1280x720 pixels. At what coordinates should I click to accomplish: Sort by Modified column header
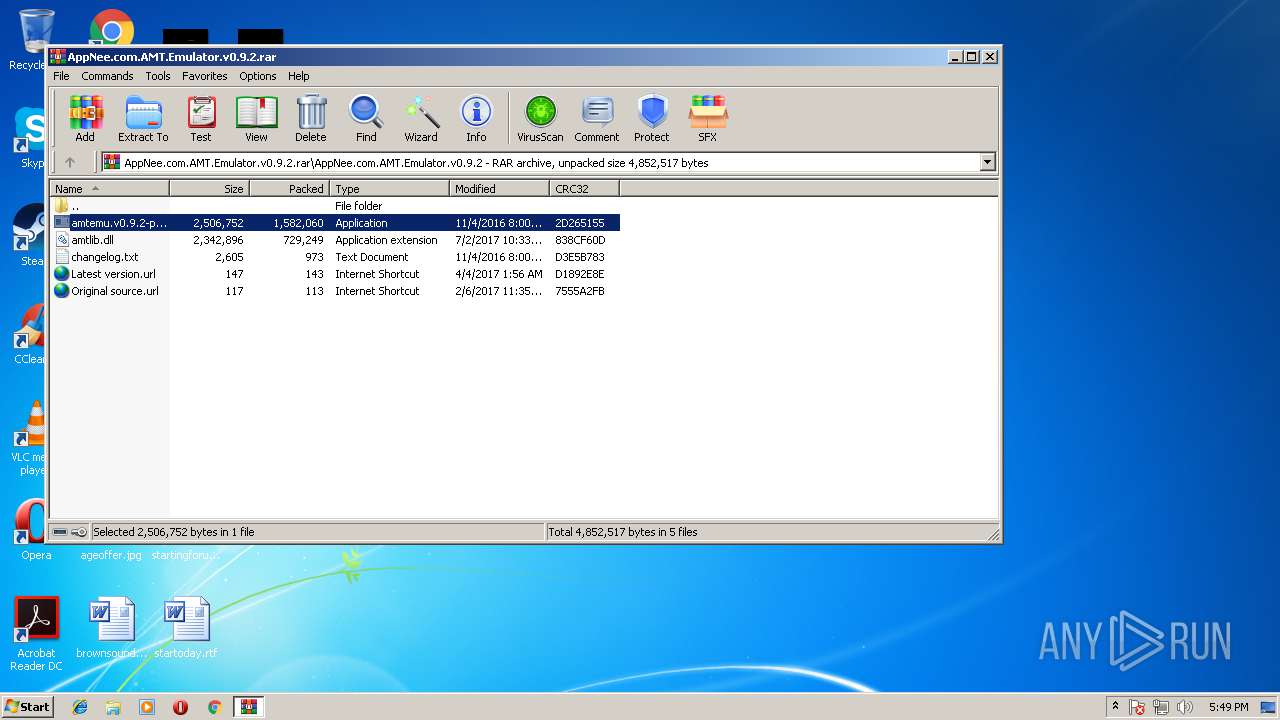click(499, 188)
